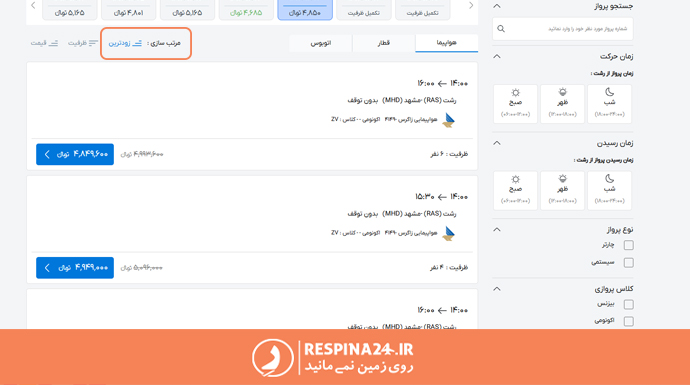Sort results by capacity (ظرفیت)

(x=83, y=43)
